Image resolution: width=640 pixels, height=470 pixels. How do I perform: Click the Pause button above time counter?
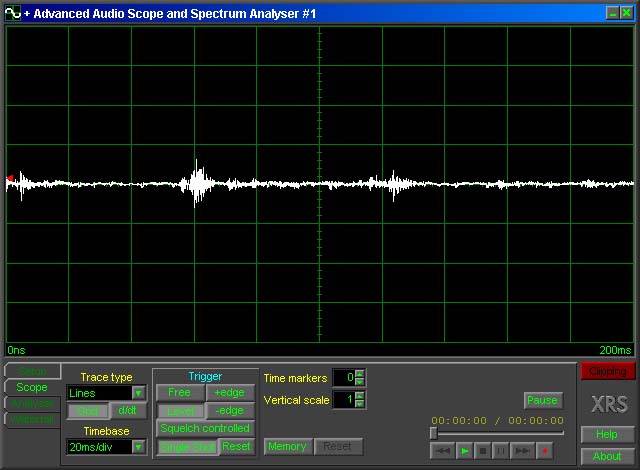542,400
